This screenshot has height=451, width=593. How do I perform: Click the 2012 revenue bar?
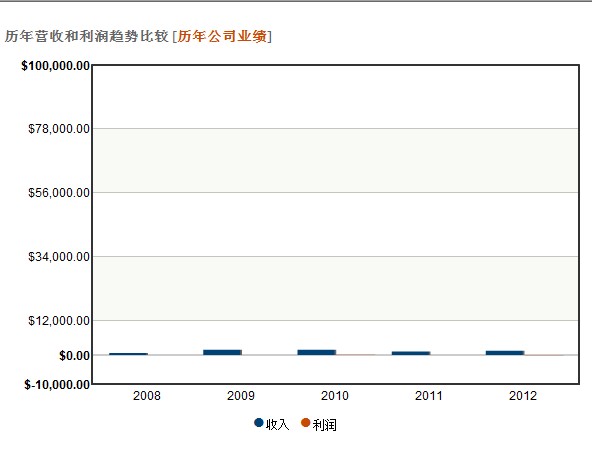(505, 353)
